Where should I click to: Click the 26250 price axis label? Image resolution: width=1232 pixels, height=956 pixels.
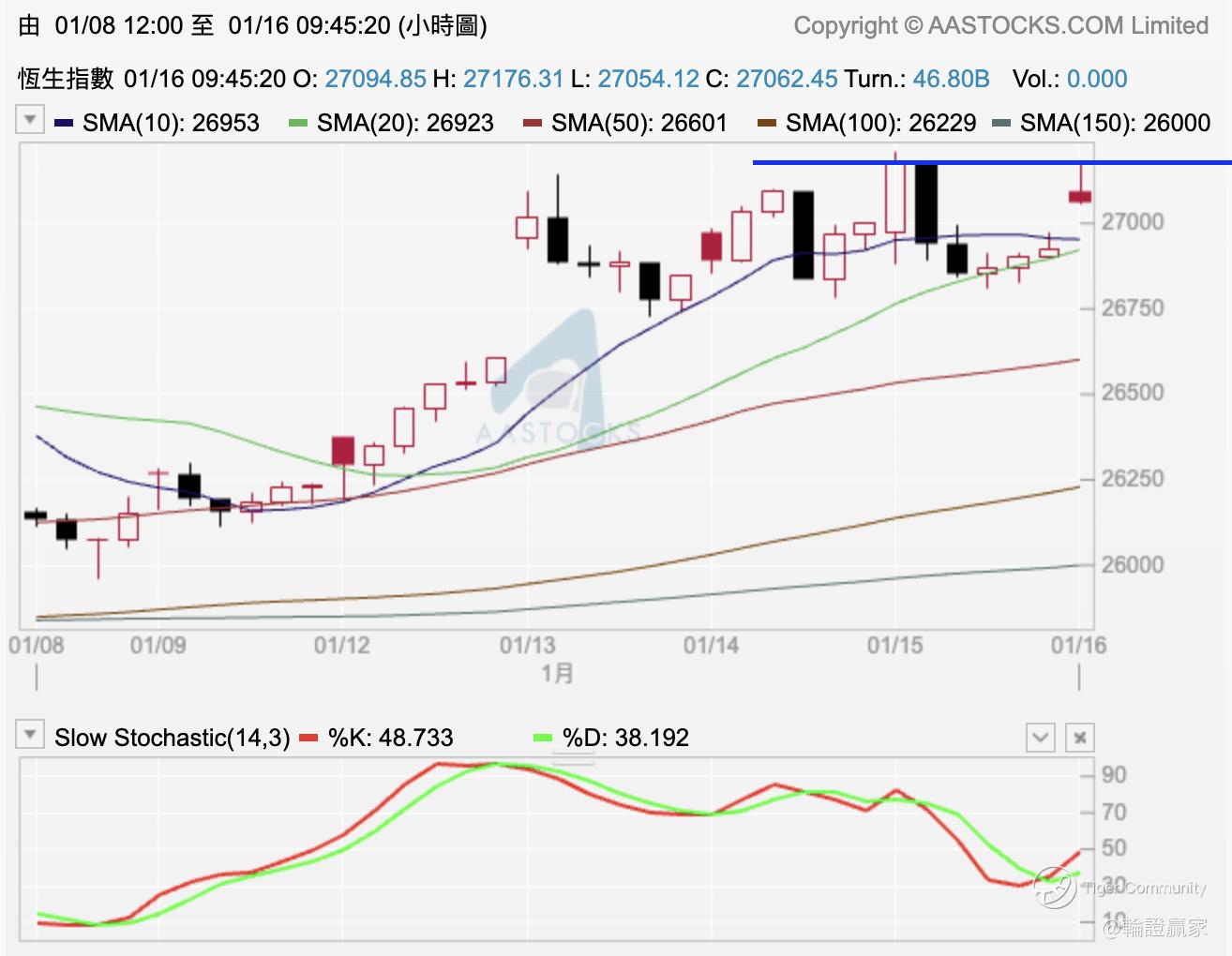1133,479
